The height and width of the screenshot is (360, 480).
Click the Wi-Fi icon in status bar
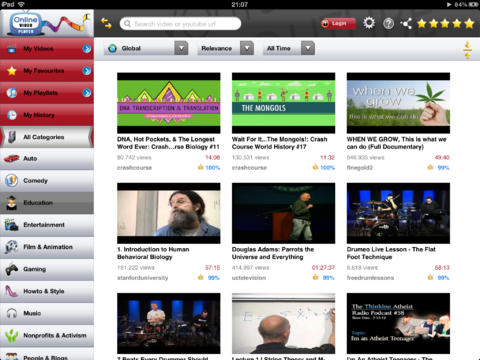coord(21,4)
